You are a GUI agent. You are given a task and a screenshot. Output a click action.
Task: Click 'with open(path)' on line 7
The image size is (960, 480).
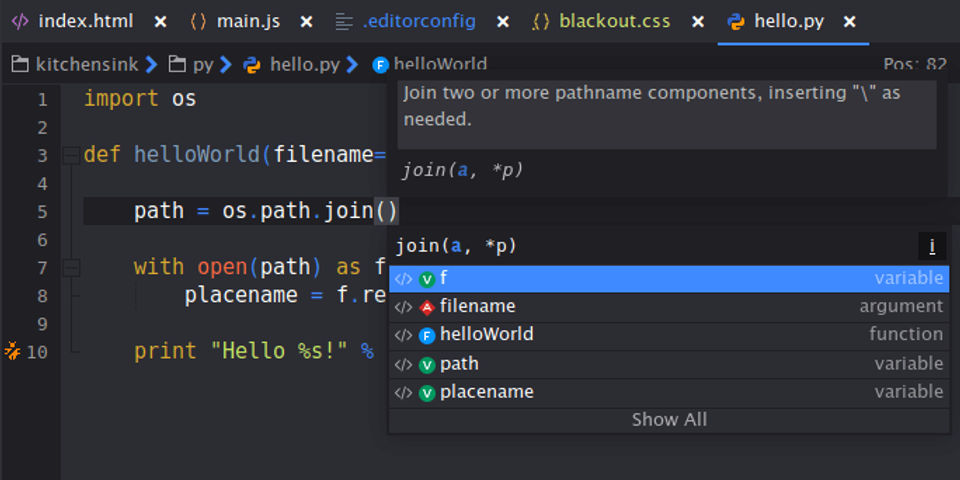click(x=228, y=268)
